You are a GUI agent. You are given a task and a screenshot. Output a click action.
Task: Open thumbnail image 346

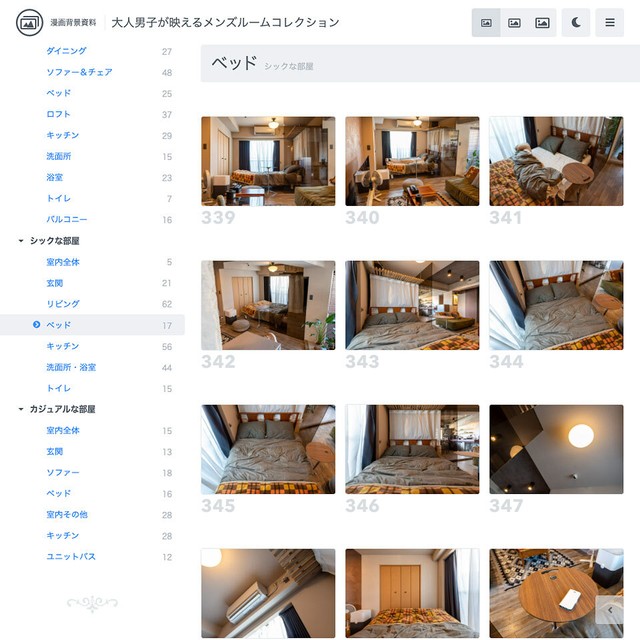[412, 449]
